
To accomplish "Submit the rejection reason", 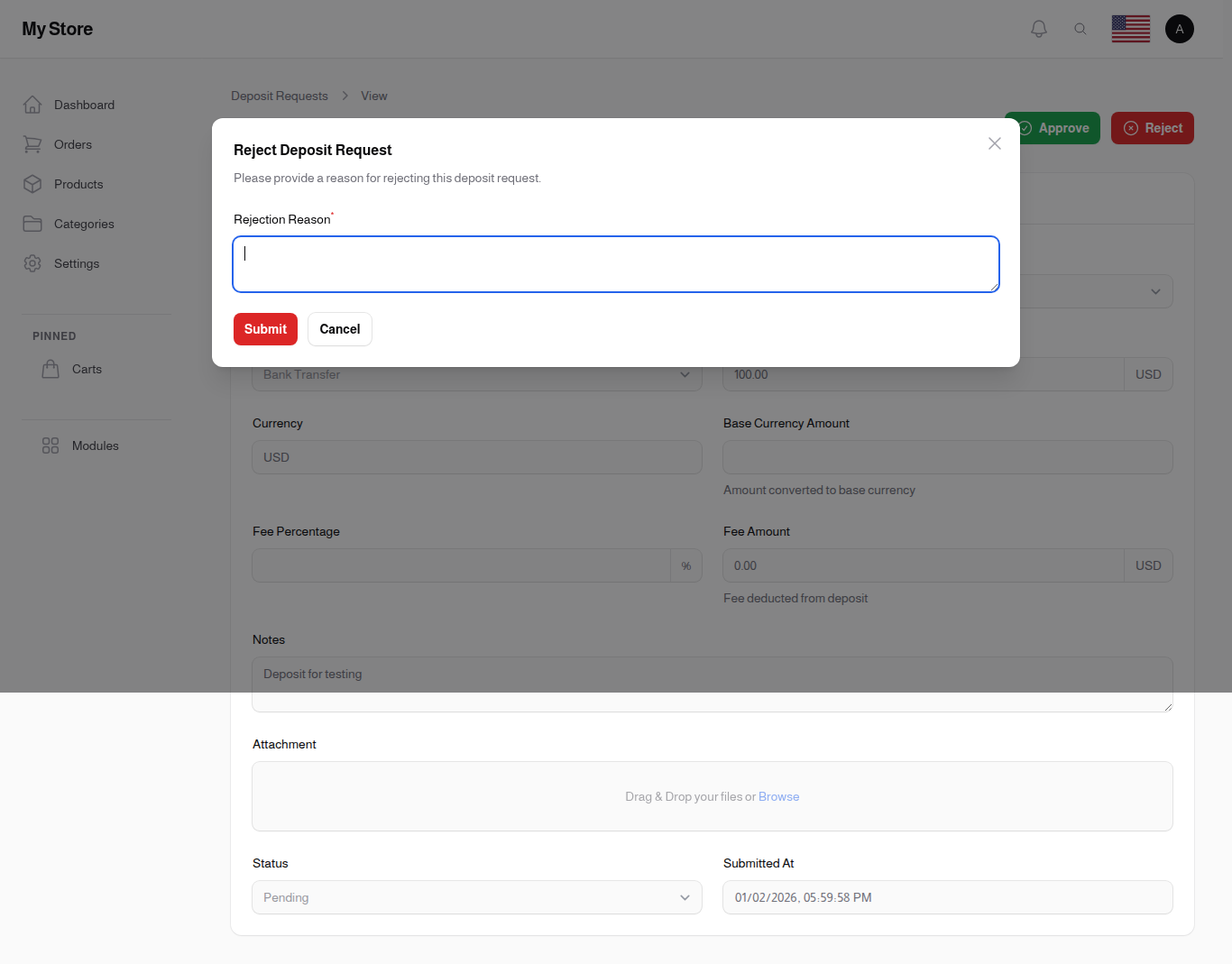I will coord(265,329).
